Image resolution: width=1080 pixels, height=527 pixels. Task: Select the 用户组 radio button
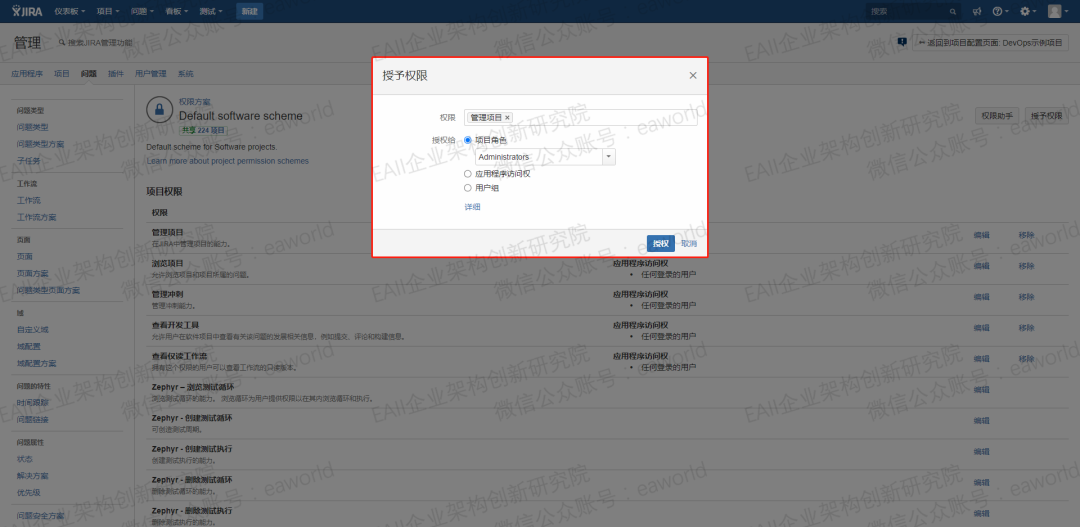[468, 187]
